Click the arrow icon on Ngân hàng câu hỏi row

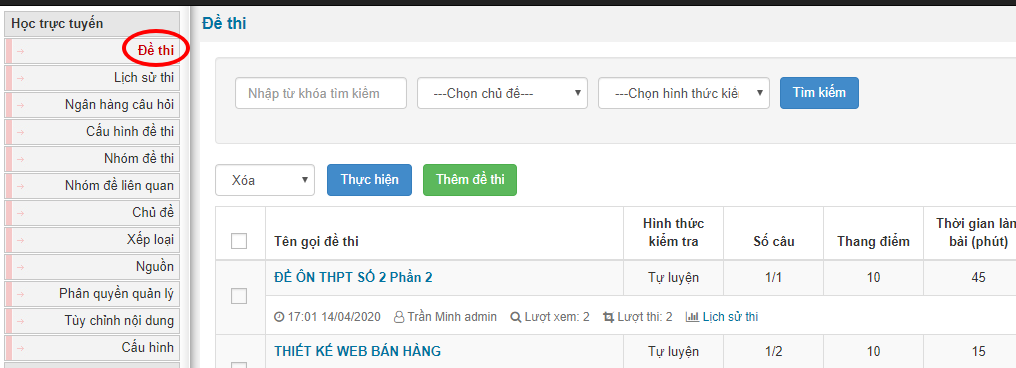(20, 105)
